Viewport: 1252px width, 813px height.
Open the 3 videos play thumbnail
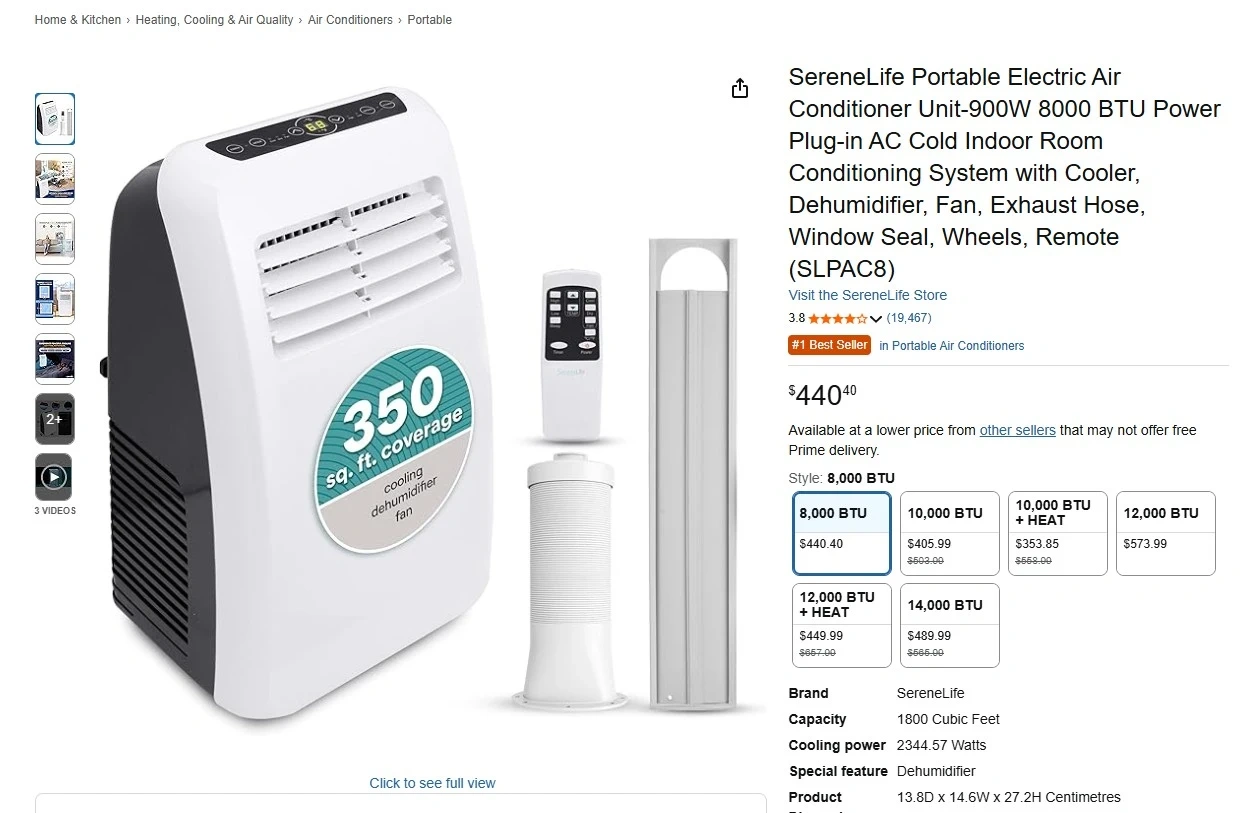(x=55, y=478)
